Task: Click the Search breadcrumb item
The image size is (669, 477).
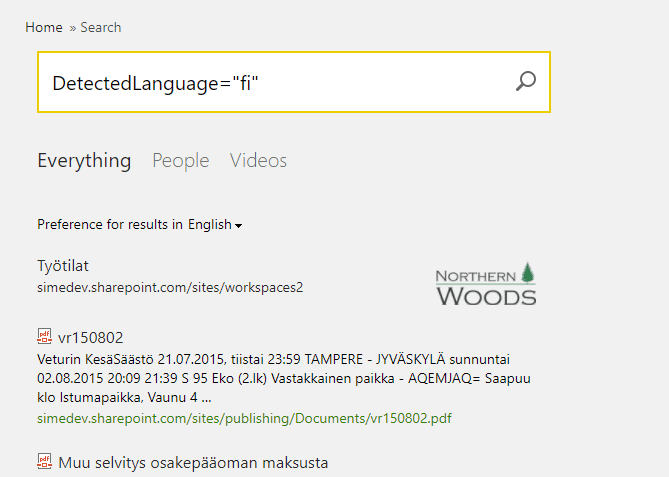Action: click(x=101, y=27)
